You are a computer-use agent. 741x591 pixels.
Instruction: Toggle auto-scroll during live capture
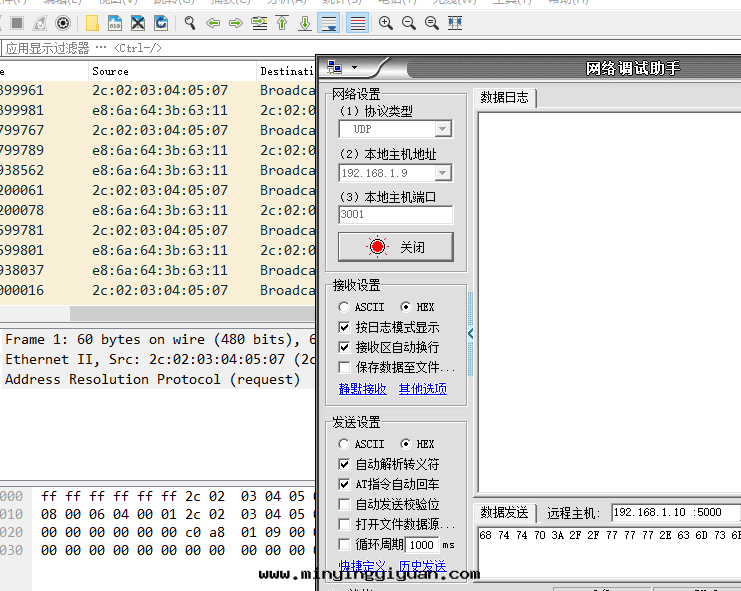coord(329,23)
